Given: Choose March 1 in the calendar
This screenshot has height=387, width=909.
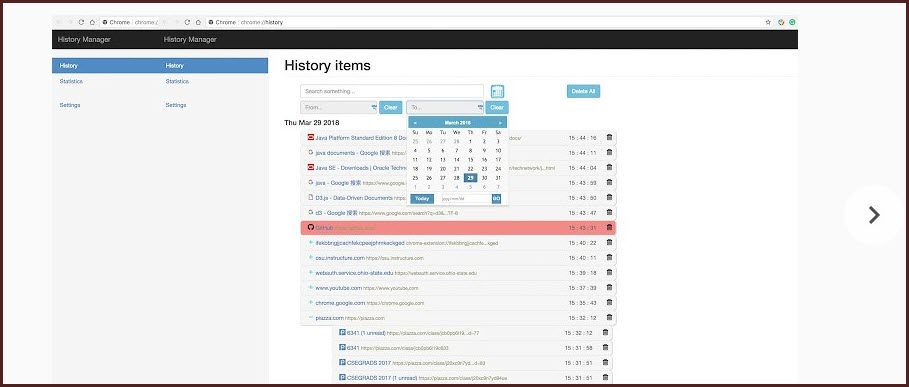Looking at the screenshot, I should (x=471, y=141).
